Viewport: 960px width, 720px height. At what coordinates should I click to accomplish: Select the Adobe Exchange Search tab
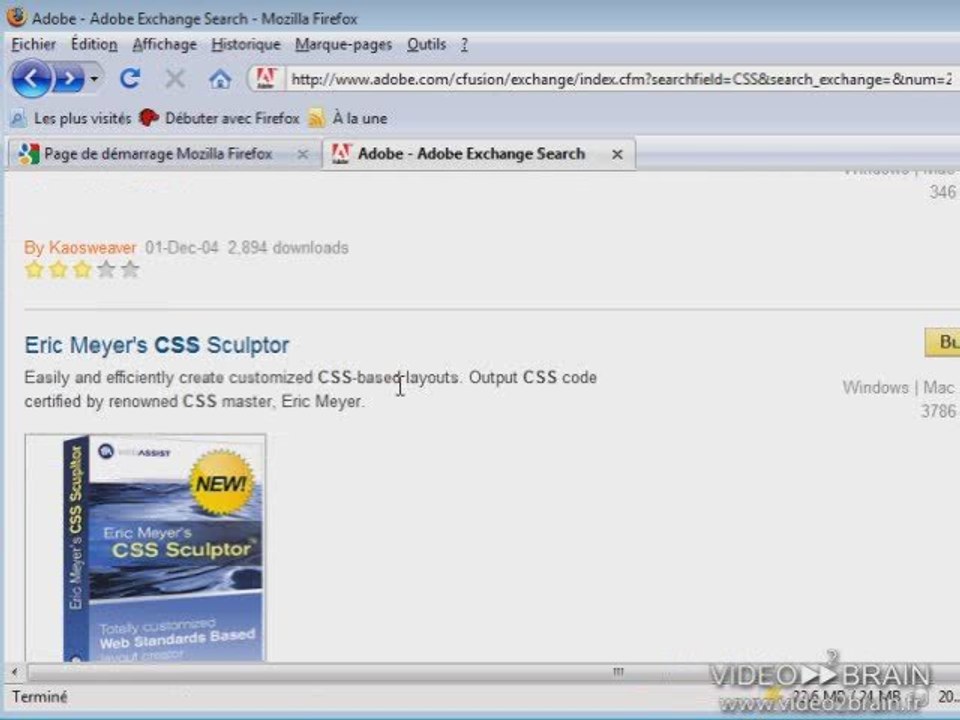478,154
